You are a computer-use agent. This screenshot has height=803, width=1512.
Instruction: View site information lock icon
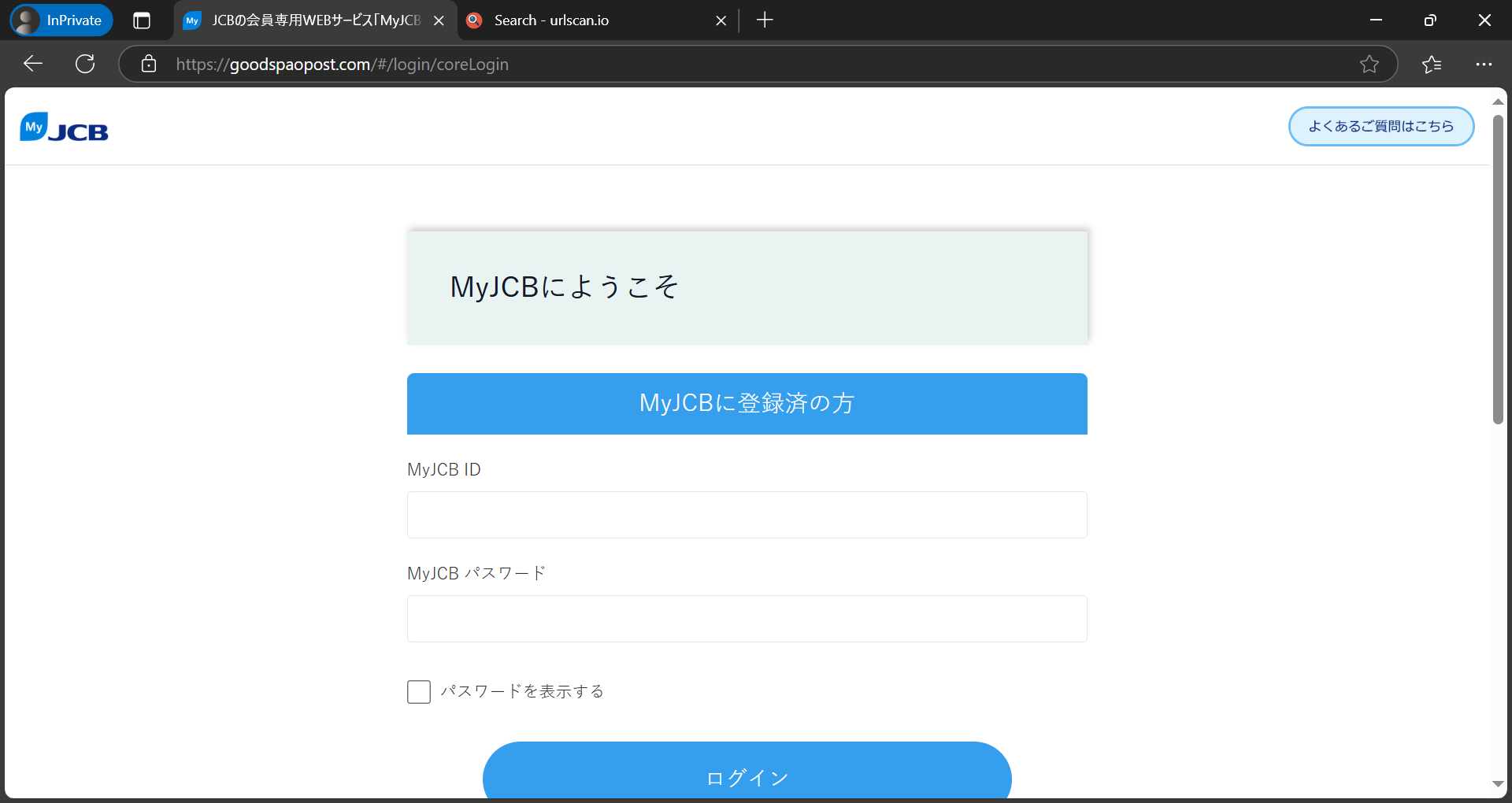click(149, 64)
